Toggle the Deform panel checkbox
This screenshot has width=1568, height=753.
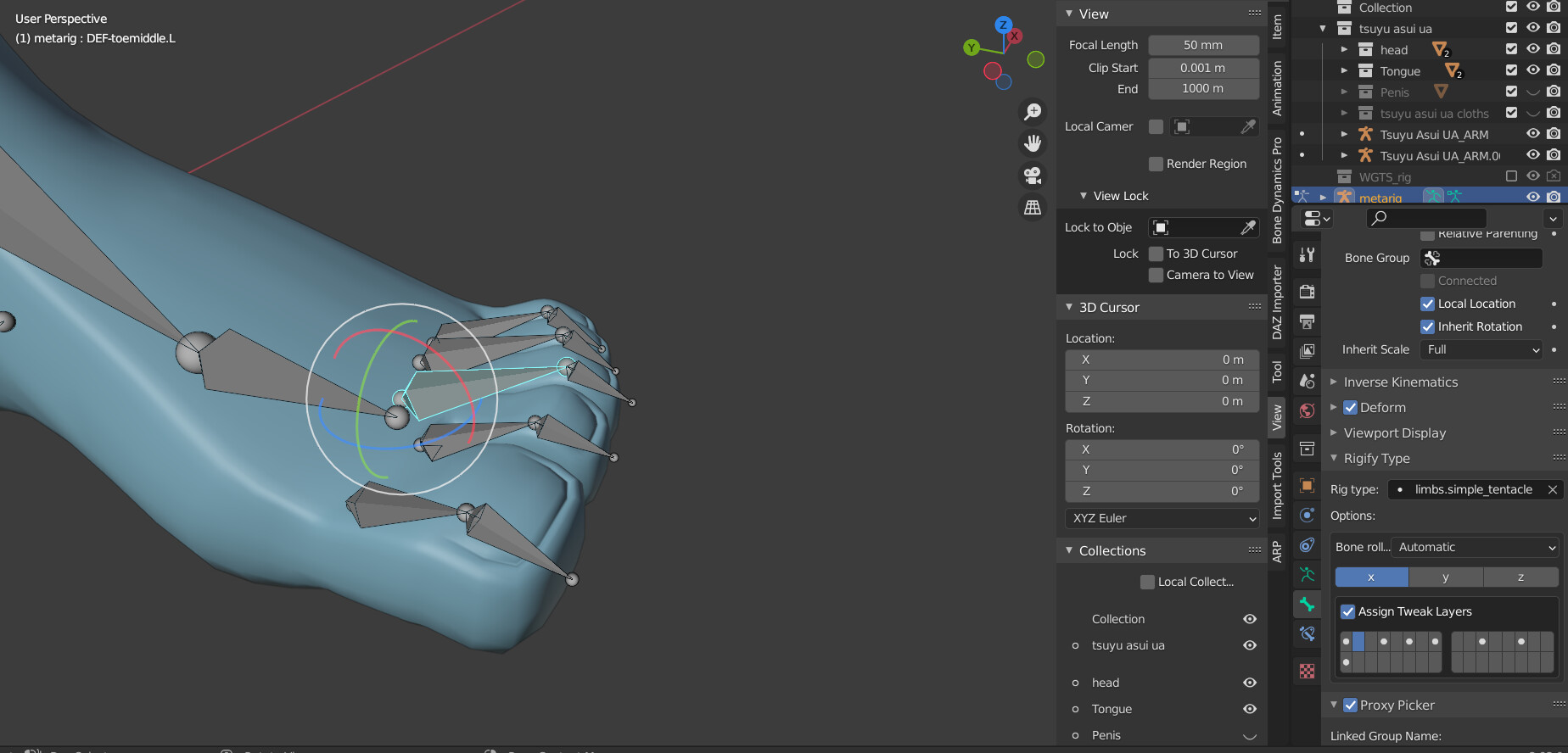[1351, 408]
